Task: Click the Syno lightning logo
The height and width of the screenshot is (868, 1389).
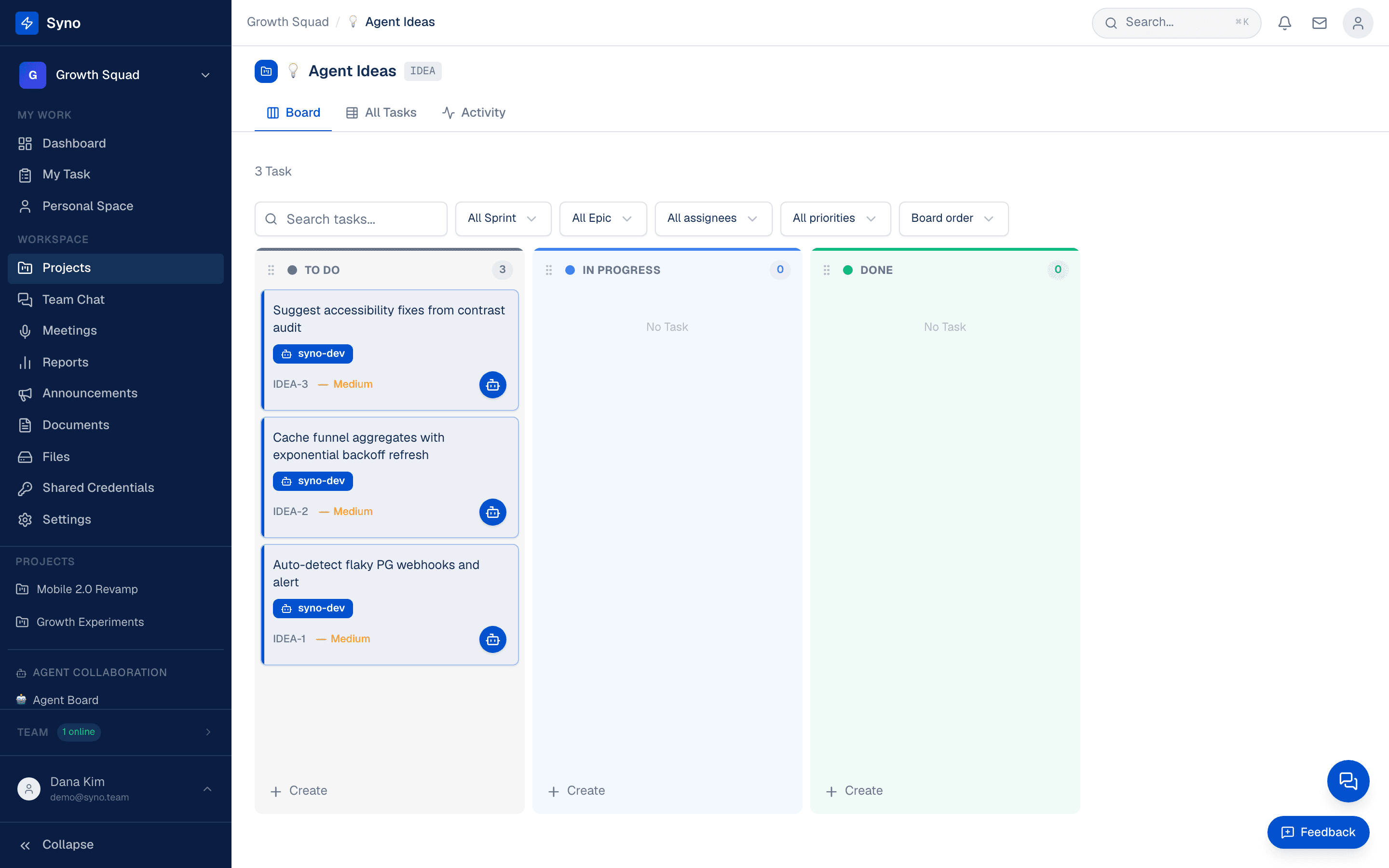Action: [27, 23]
